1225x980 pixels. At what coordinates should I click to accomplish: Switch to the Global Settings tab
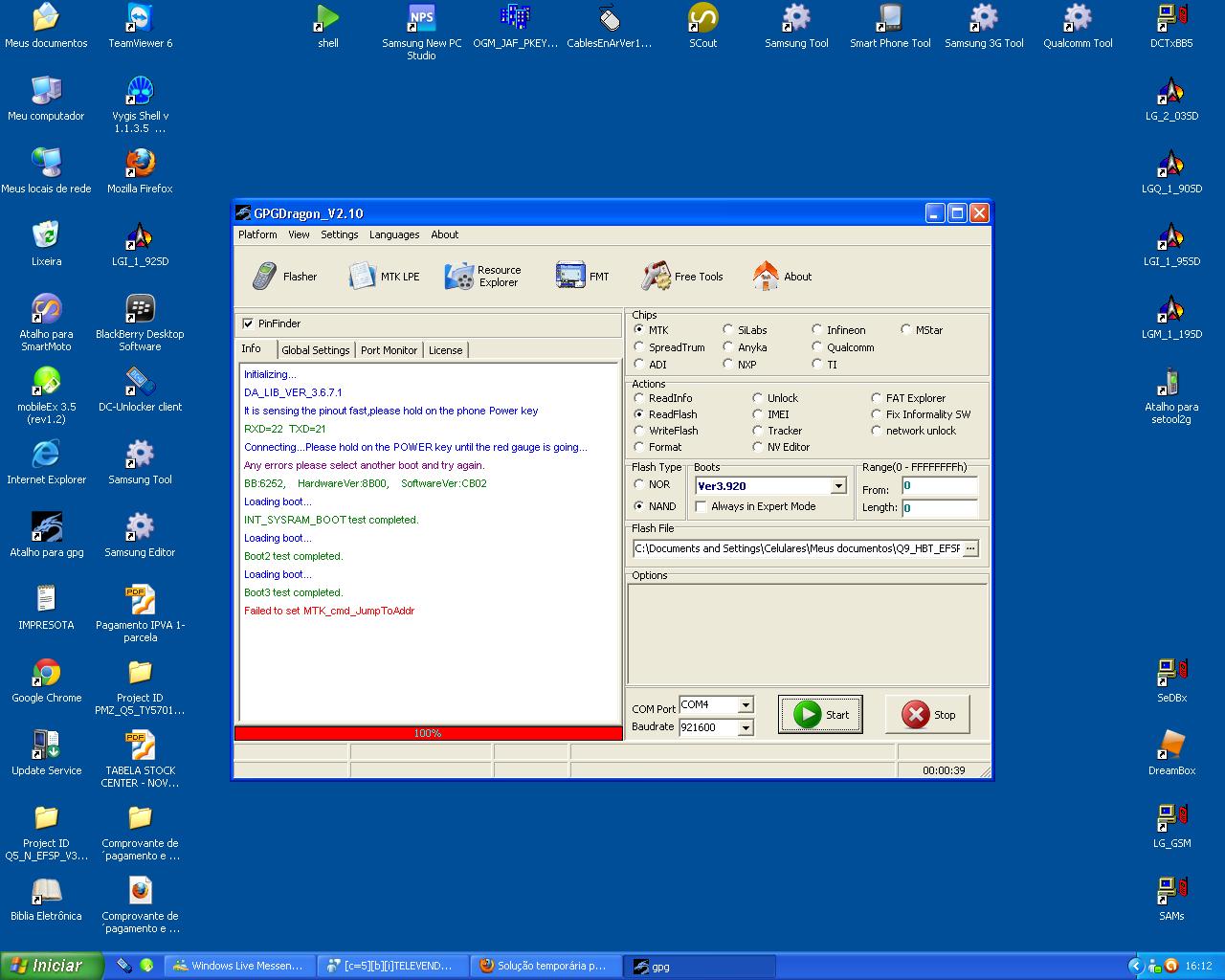tap(316, 350)
